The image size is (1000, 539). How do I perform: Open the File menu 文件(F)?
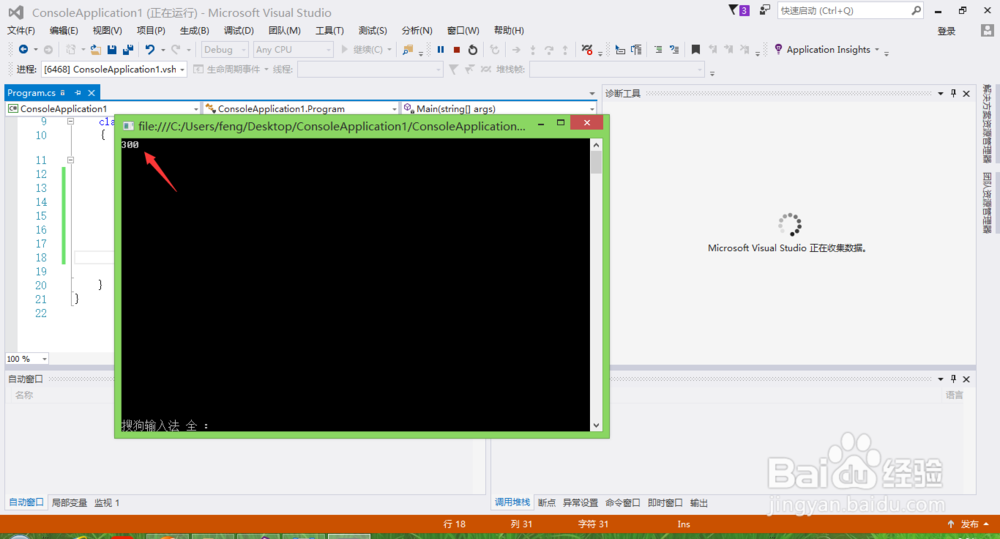pyautogui.click(x=21, y=30)
